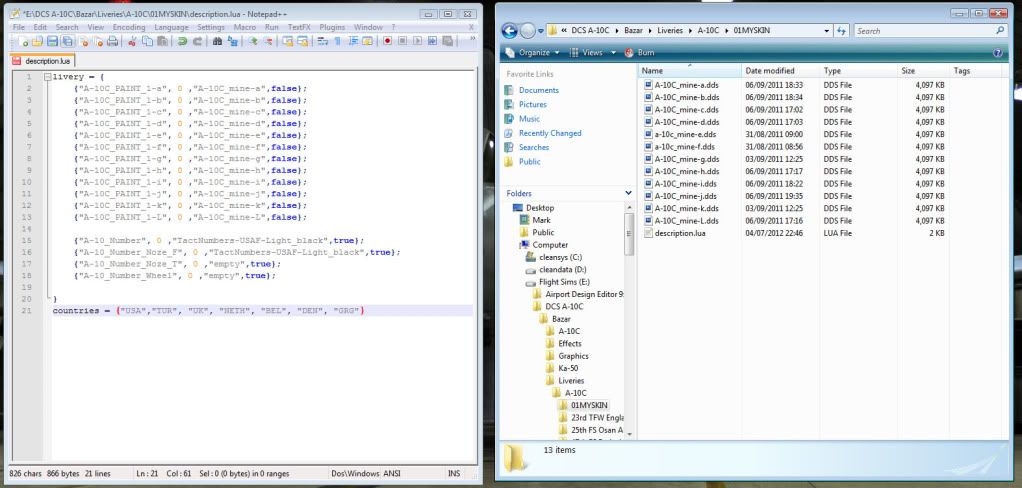Open the Encoding menu
The height and width of the screenshot is (488, 1022).
[129, 27]
